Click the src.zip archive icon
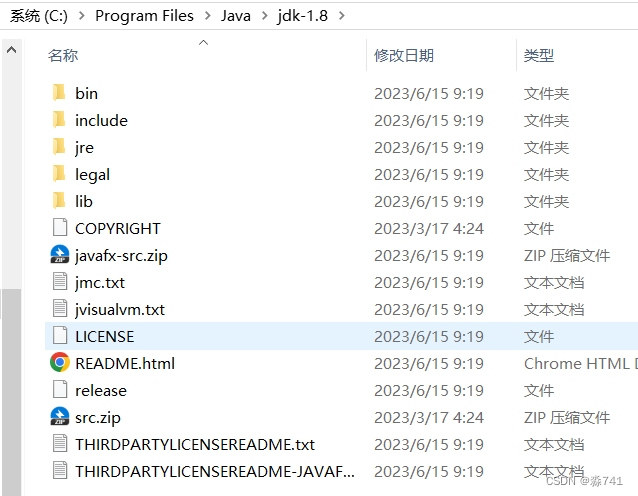This screenshot has height=496, width=638. [60, 417]
